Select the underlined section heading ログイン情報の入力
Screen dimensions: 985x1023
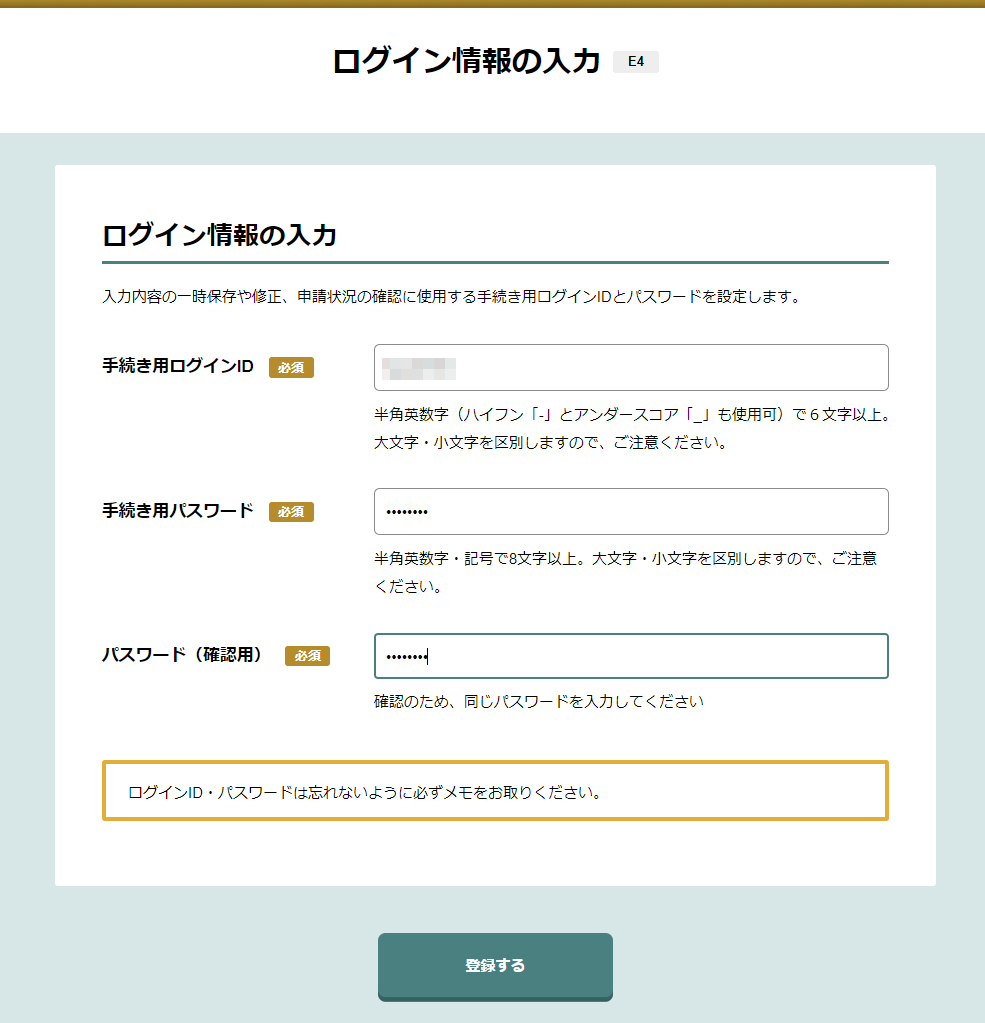pos(219,235)
